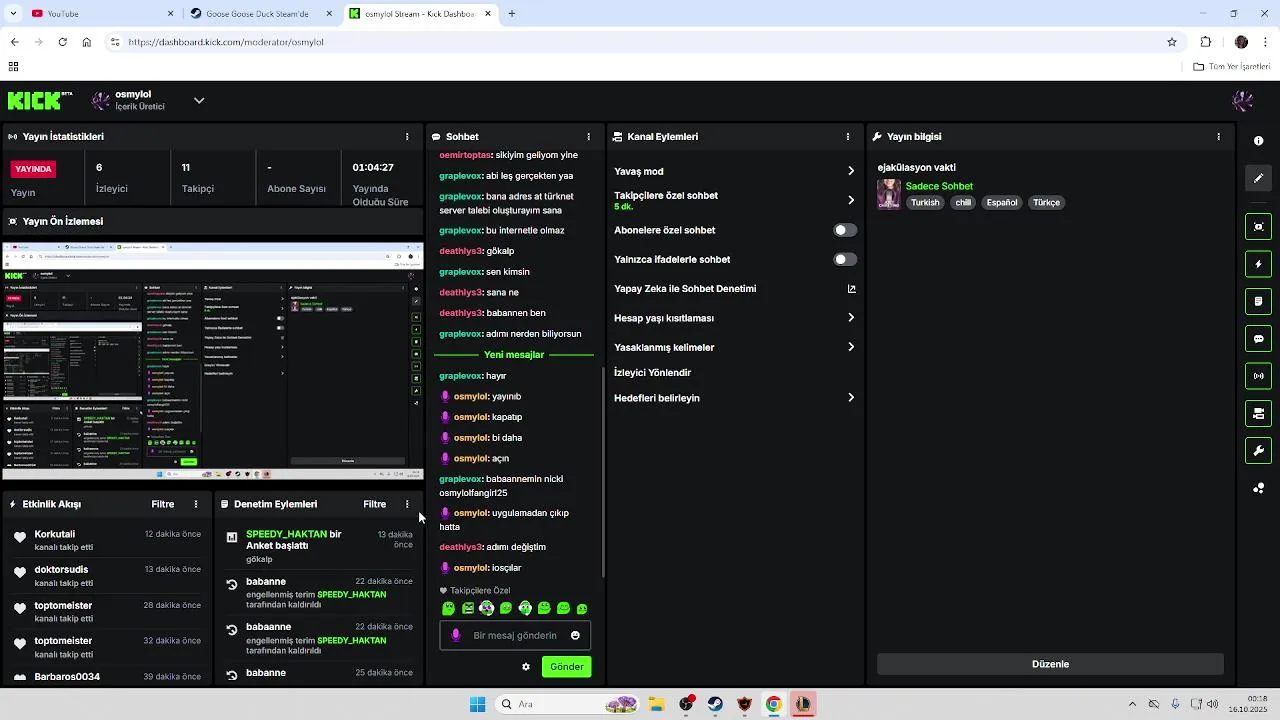Toggle Yalnızca ifadelerle sohbet switch

coord(845,259)
